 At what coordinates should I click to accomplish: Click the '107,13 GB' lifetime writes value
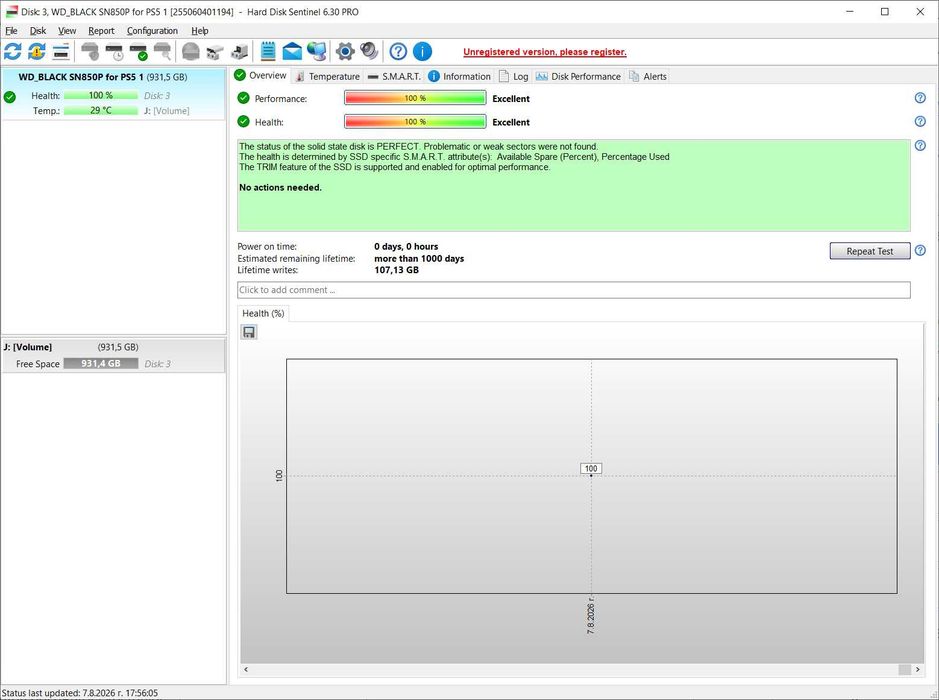coord(396,270)
